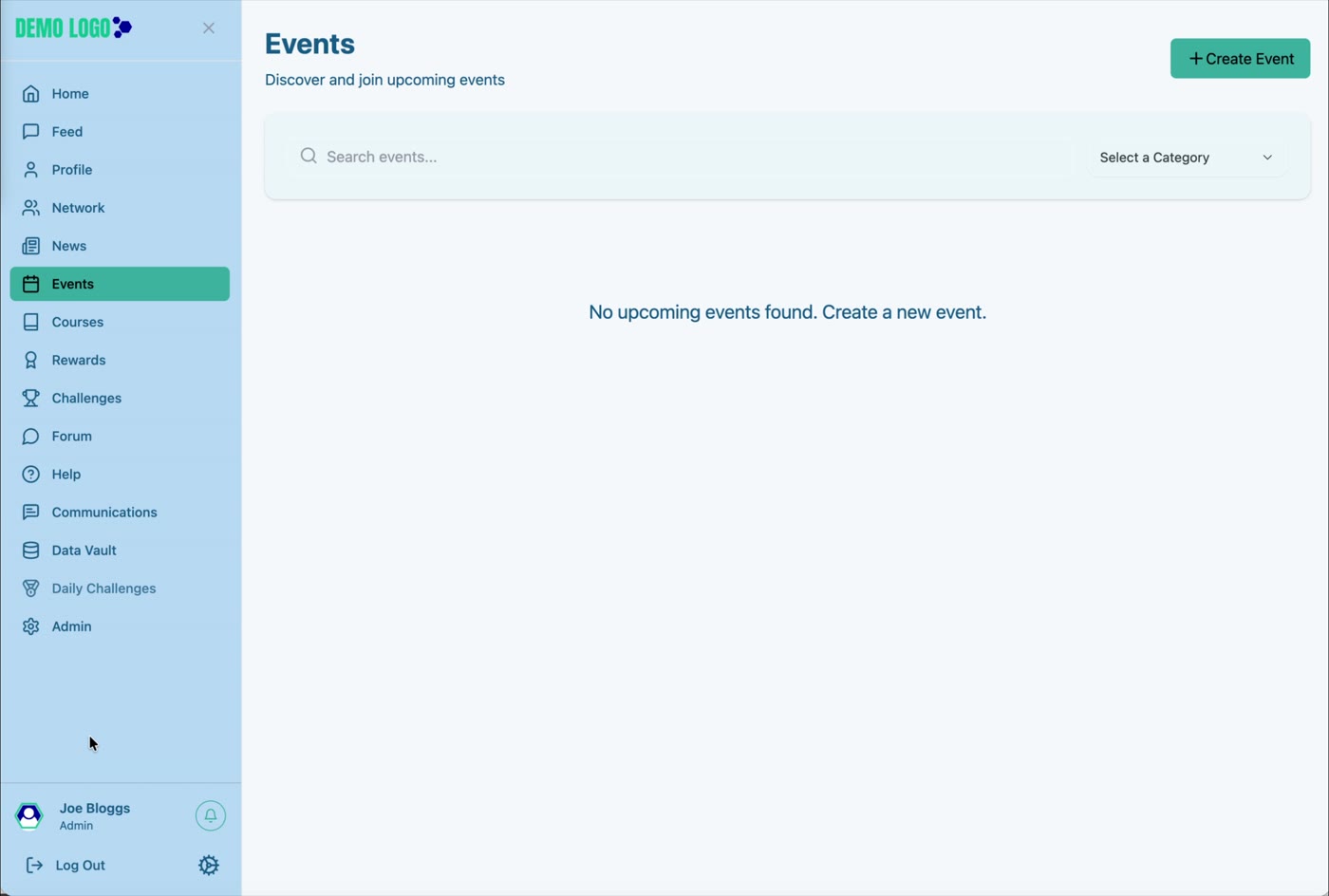This screenshot has height=896, width=1329.
Task: Open settings via bottom gear icon
Action: [209, 865]
